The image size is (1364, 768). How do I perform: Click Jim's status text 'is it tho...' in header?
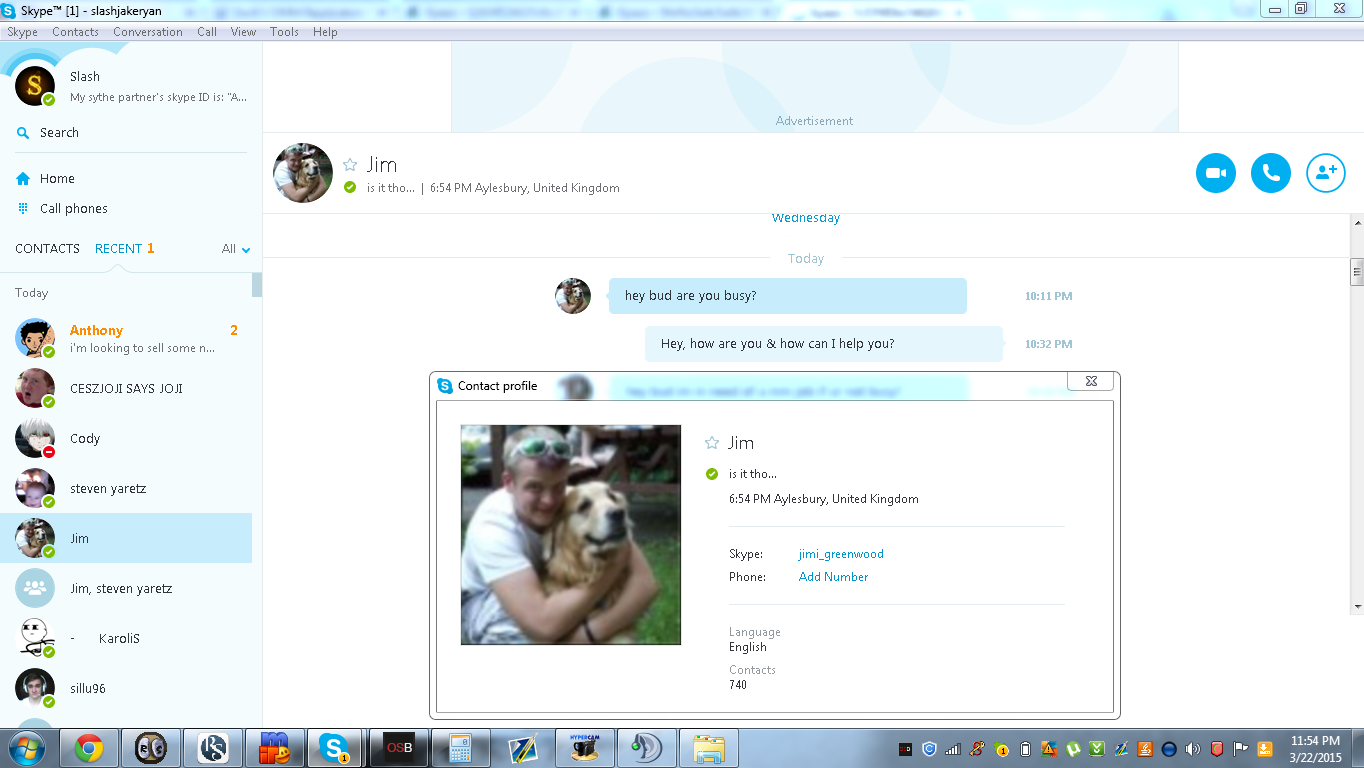click(391, 188)
